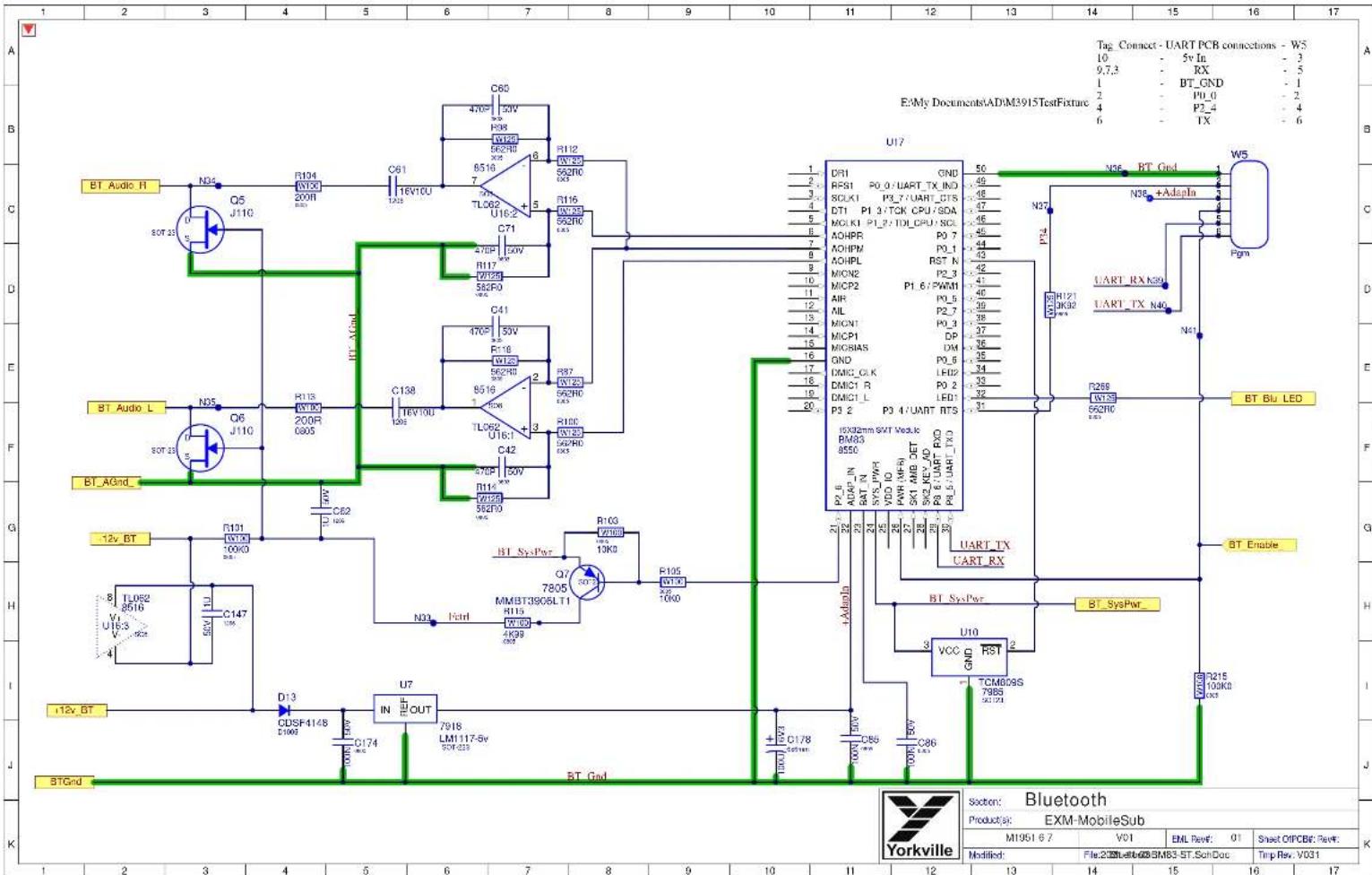Click the M1951 6 7 number field
Screen dimensions: 1372x875
pyautogui.click(x=1028, y=838)
